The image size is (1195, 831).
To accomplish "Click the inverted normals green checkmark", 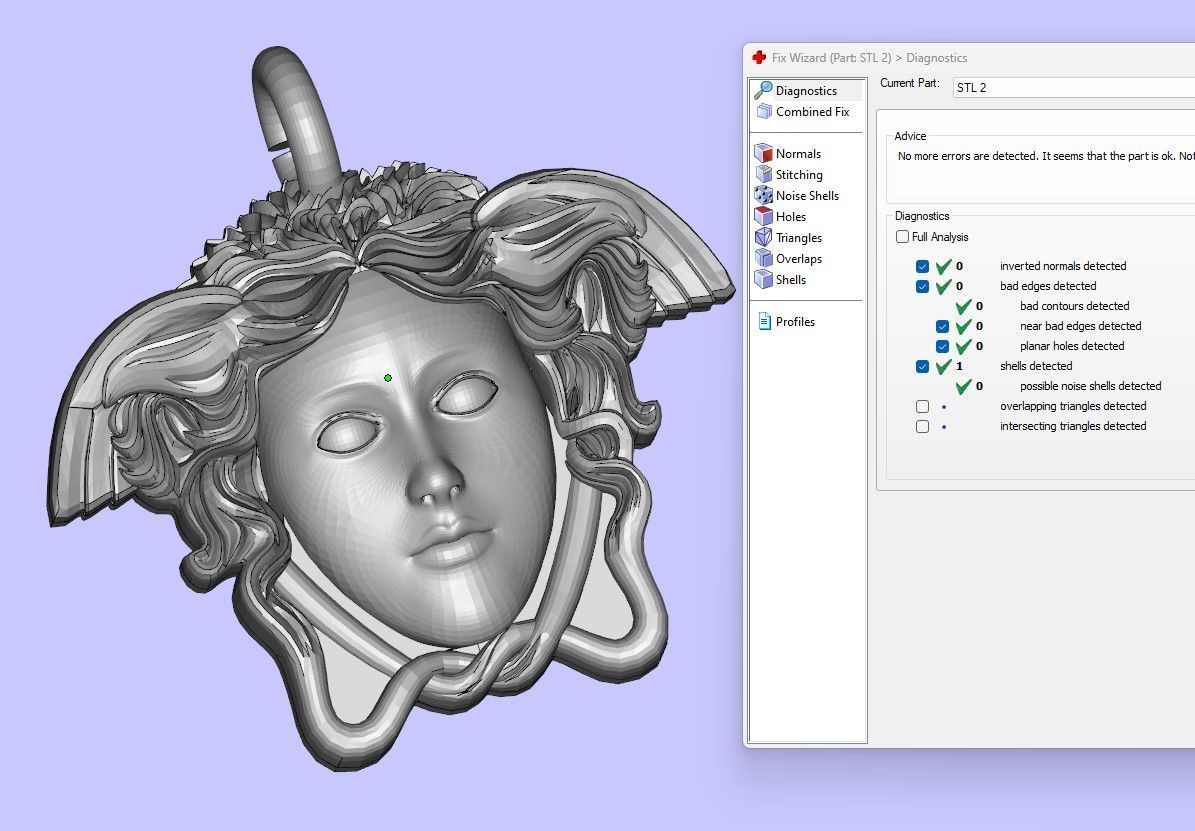I will pyautogui.click(x=944, y=266).
